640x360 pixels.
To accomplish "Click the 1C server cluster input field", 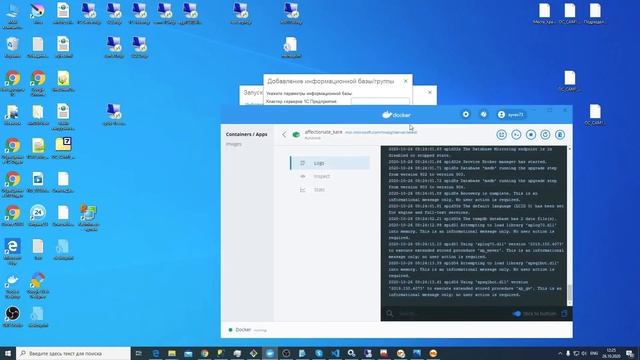I will tap(380, 101).
